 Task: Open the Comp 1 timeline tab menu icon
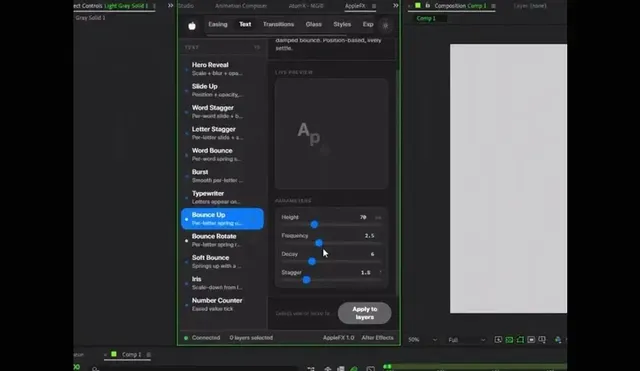pyautogui.click(x=149, y=355)
